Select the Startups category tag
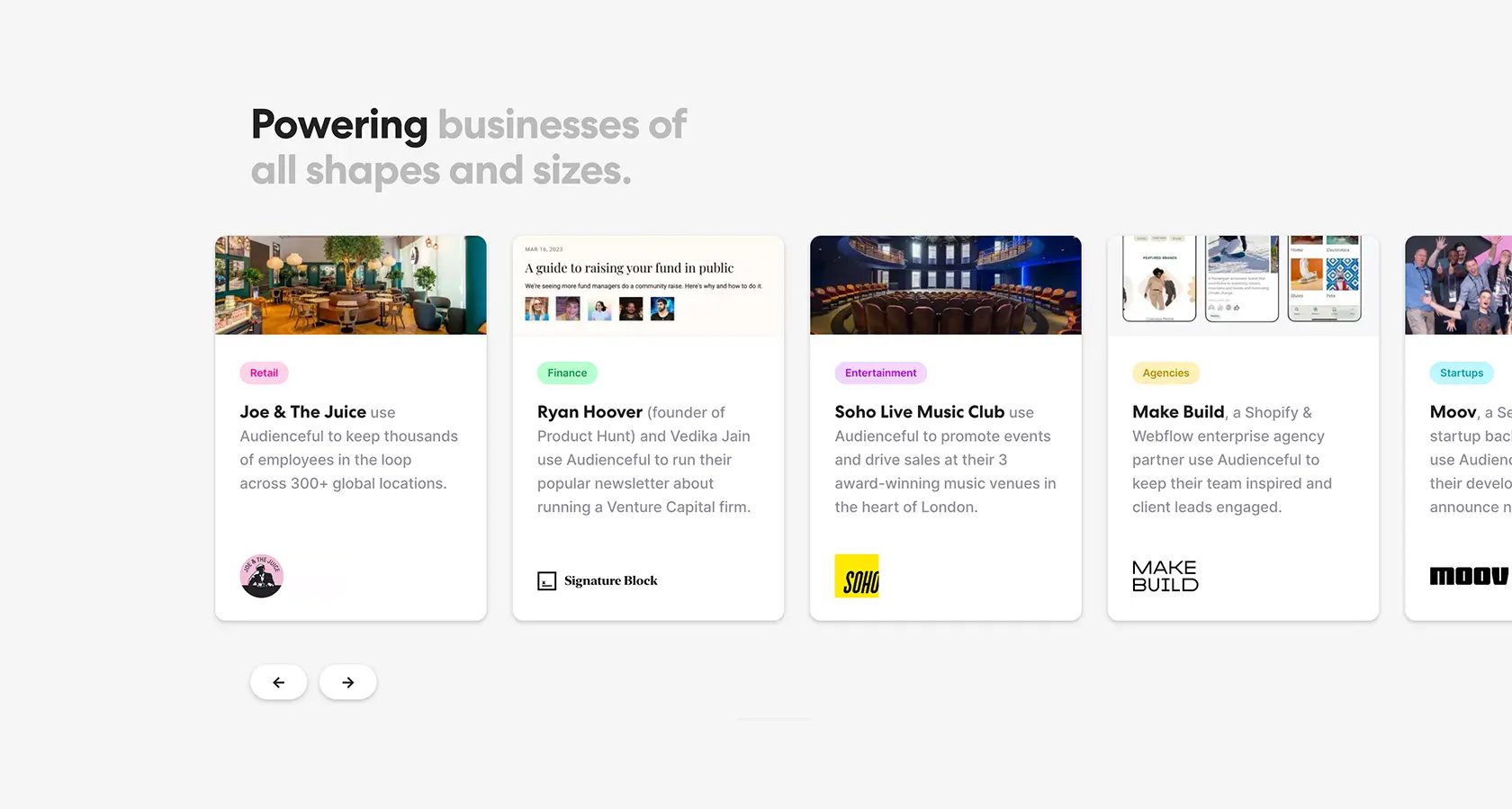The height and width of the screenshot is (809, 1512). [x=1462, y=373]
